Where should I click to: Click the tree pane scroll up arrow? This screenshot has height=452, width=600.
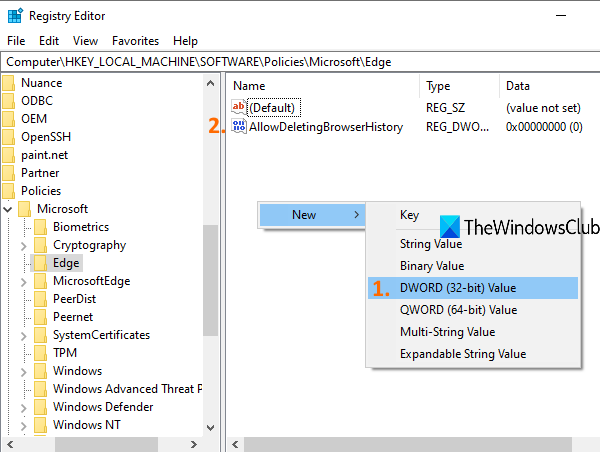[210, 83]
